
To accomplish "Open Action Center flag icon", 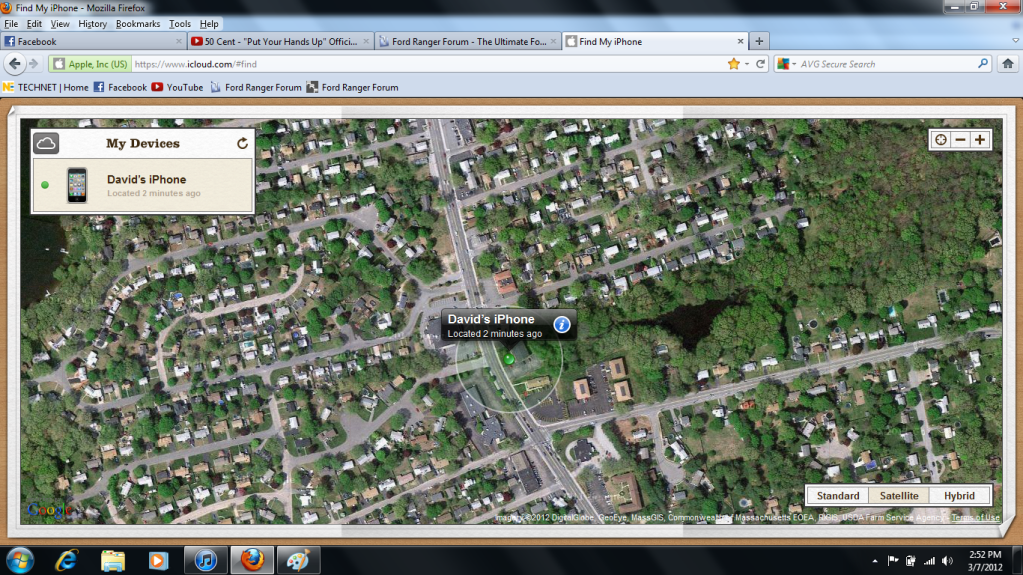I will pyautogui.click(x=893, y=561).
